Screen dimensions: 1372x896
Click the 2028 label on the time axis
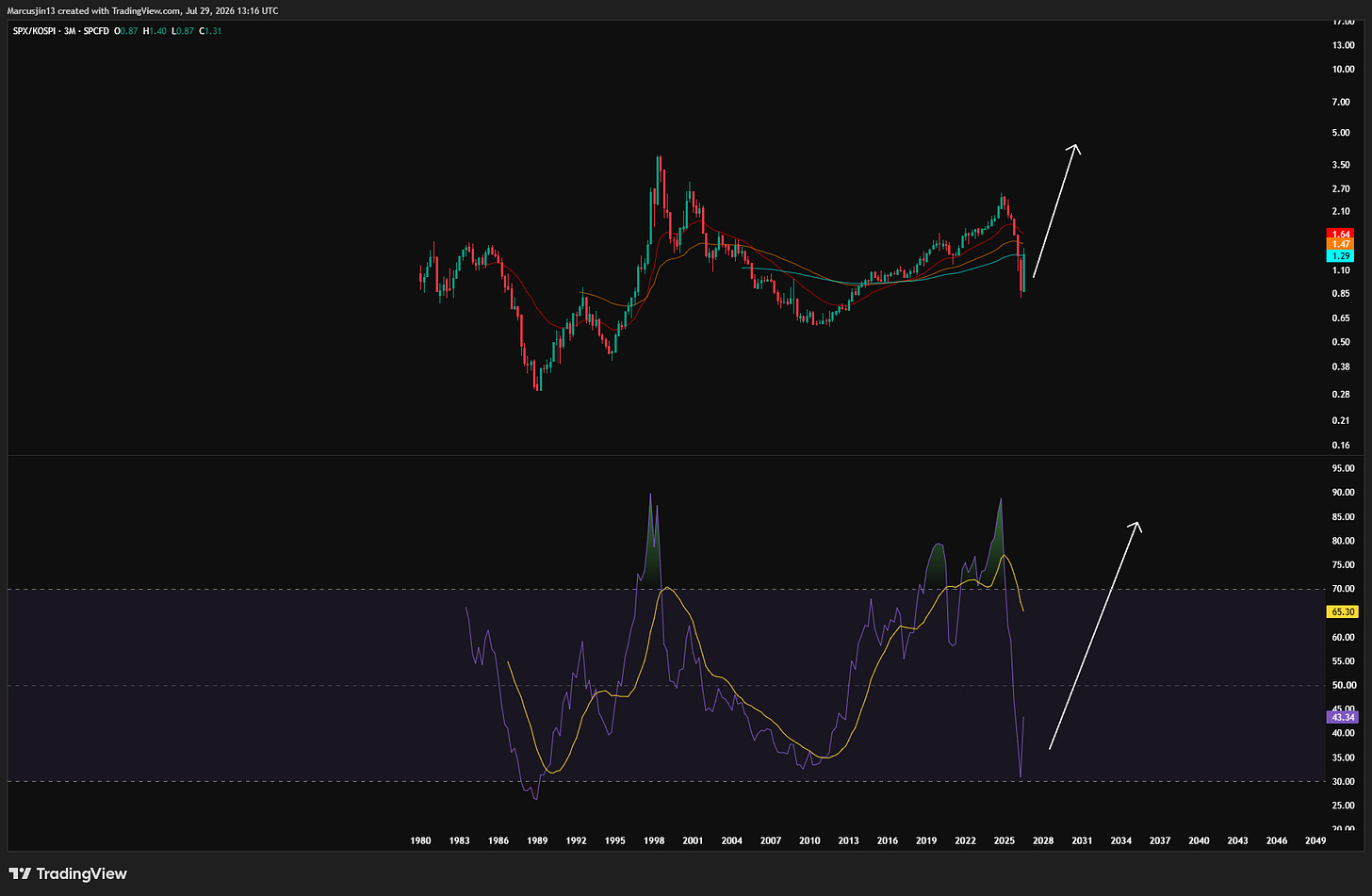(1042, 840)
